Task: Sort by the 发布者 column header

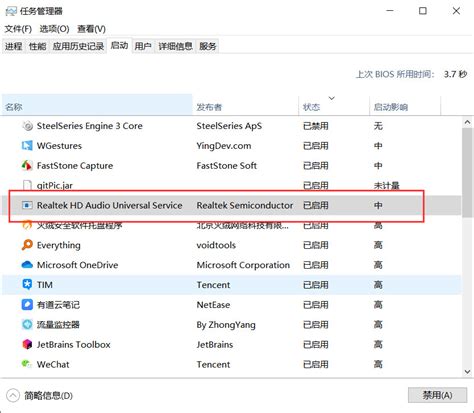Action: [245, 105]
